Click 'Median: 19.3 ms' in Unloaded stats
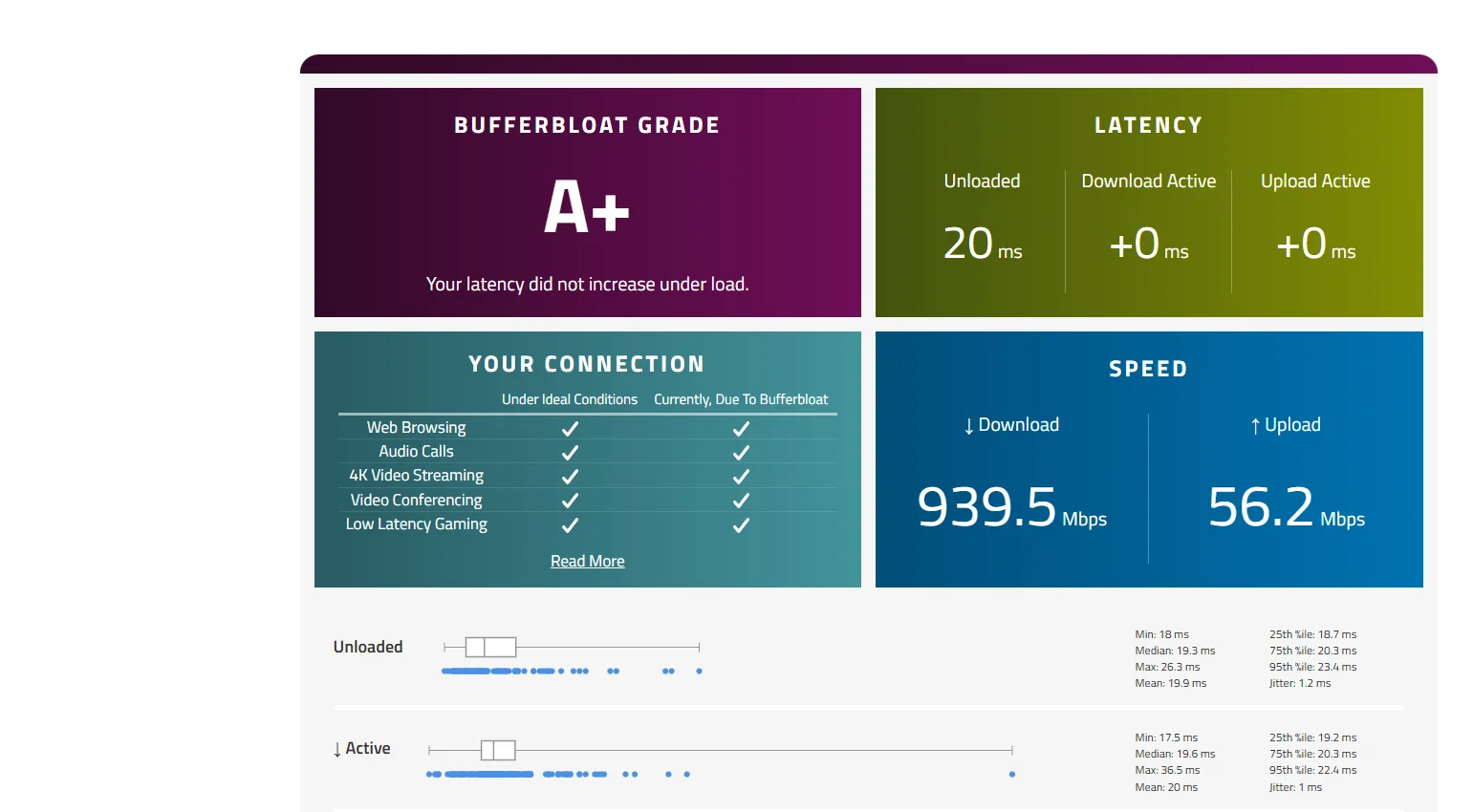This screenshot has width=1473, height=812. (1175, 651)
